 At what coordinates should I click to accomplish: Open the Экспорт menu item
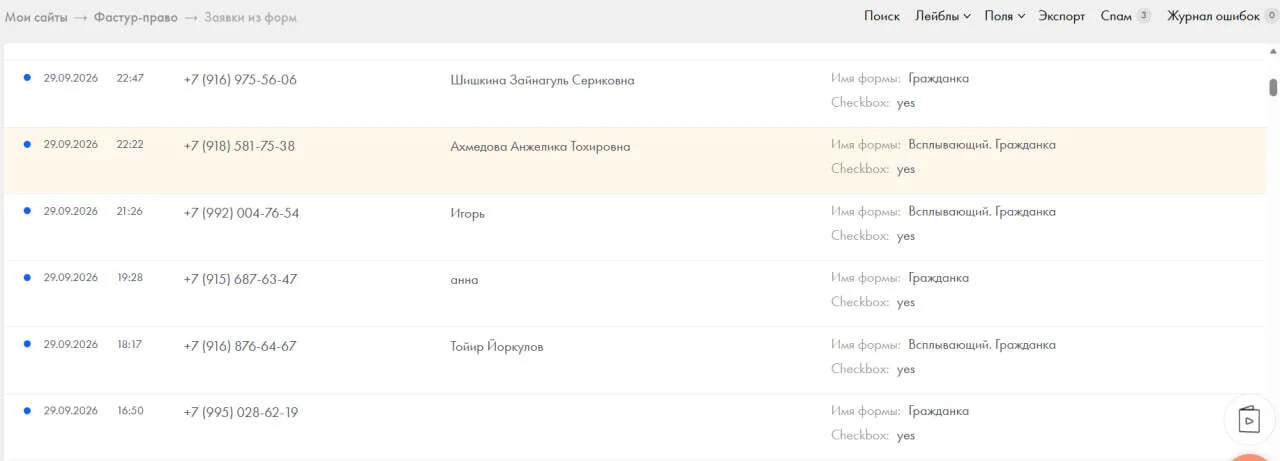[x=1061, y=16]
